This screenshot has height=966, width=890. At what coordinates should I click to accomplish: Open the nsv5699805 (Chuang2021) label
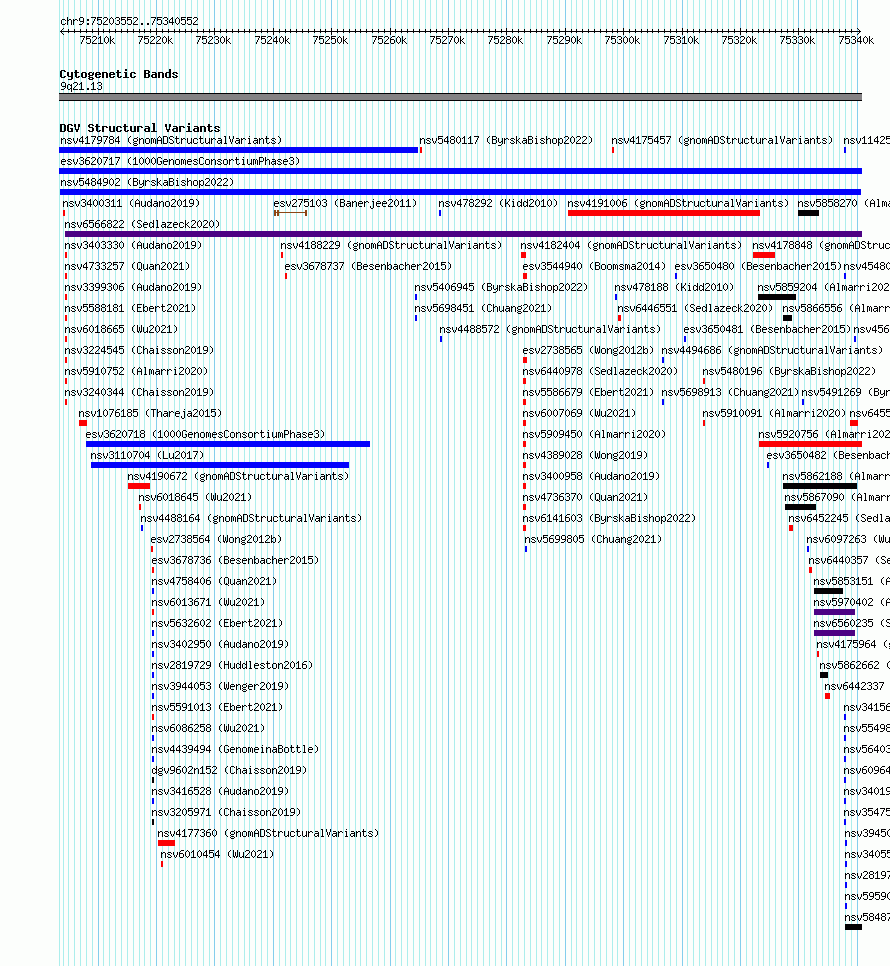(x=594, y=539)
